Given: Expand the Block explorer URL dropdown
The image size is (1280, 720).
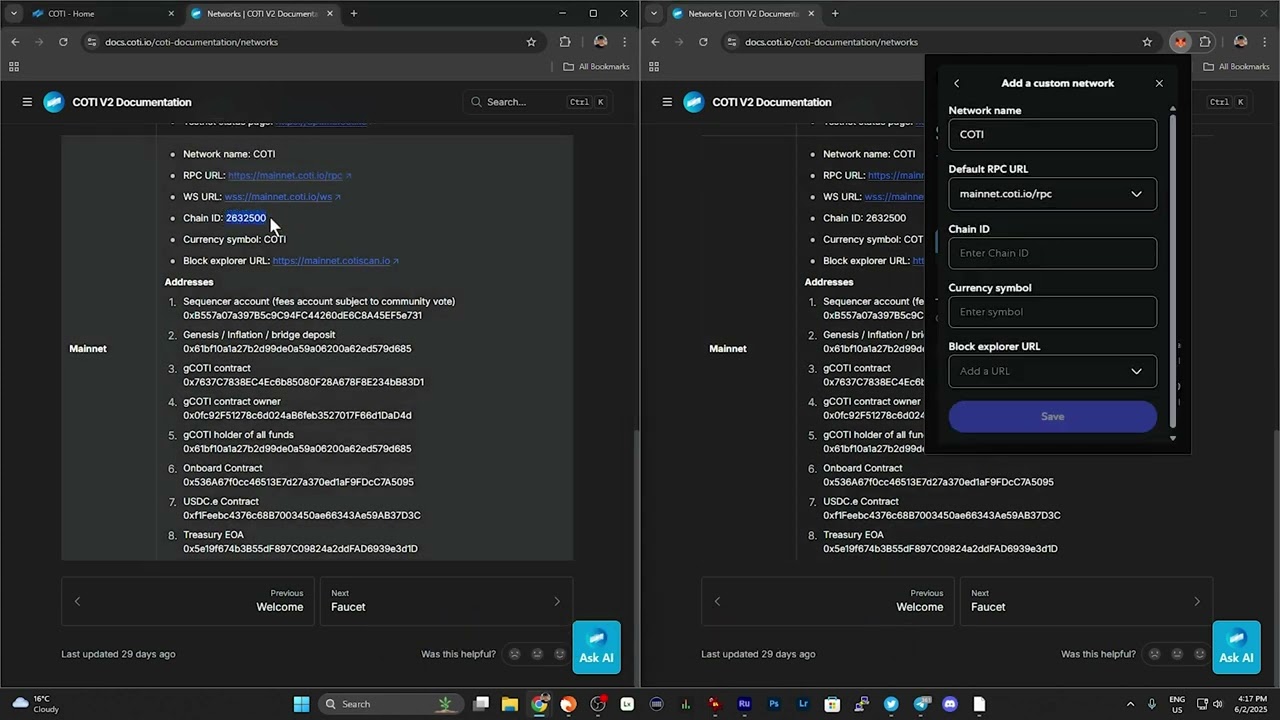Looking at the screenshot, I should click(x=1136, y=371).
